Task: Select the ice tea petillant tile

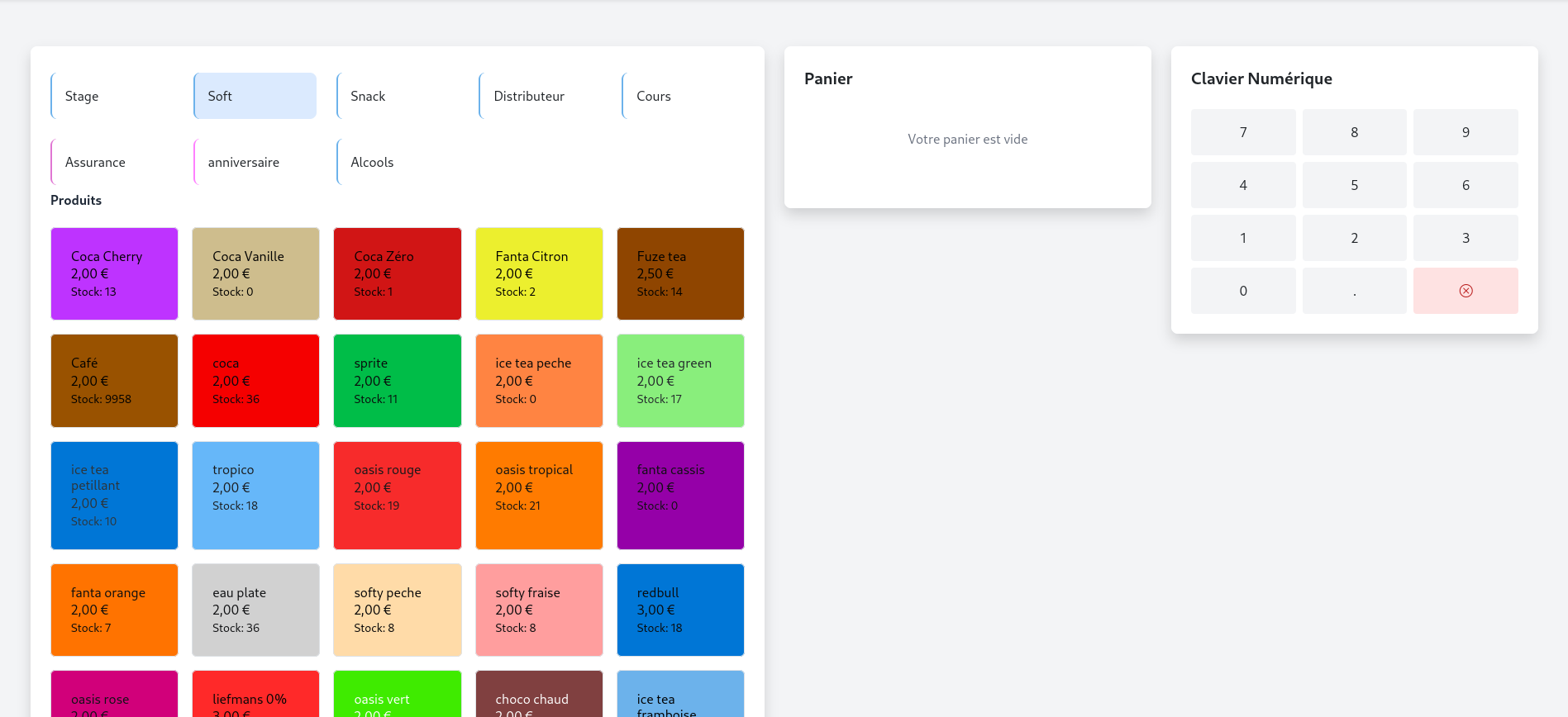Action: click(x=114, y=496)
